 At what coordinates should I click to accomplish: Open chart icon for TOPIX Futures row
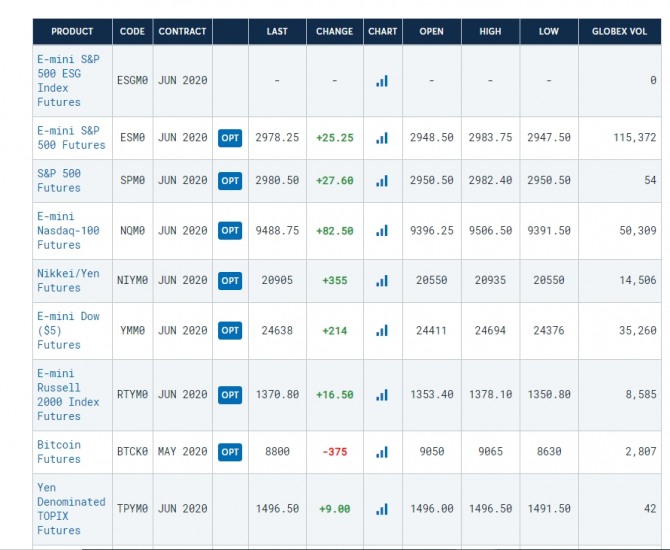click(382, 509)
